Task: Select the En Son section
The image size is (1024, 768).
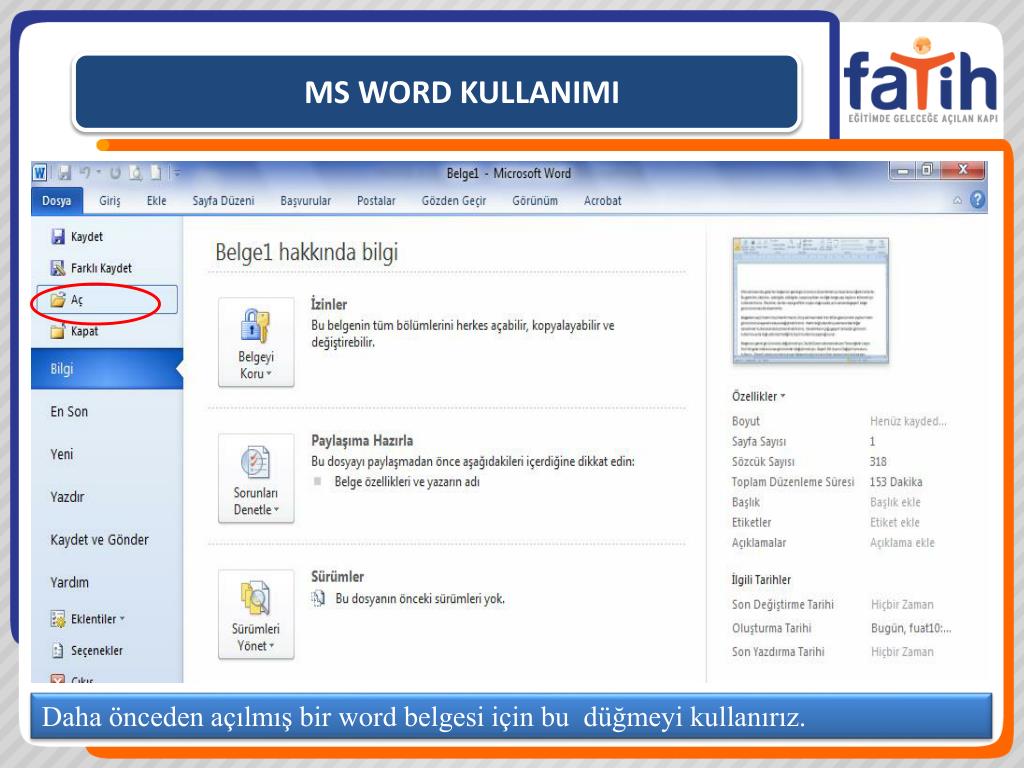Action: 69,411
